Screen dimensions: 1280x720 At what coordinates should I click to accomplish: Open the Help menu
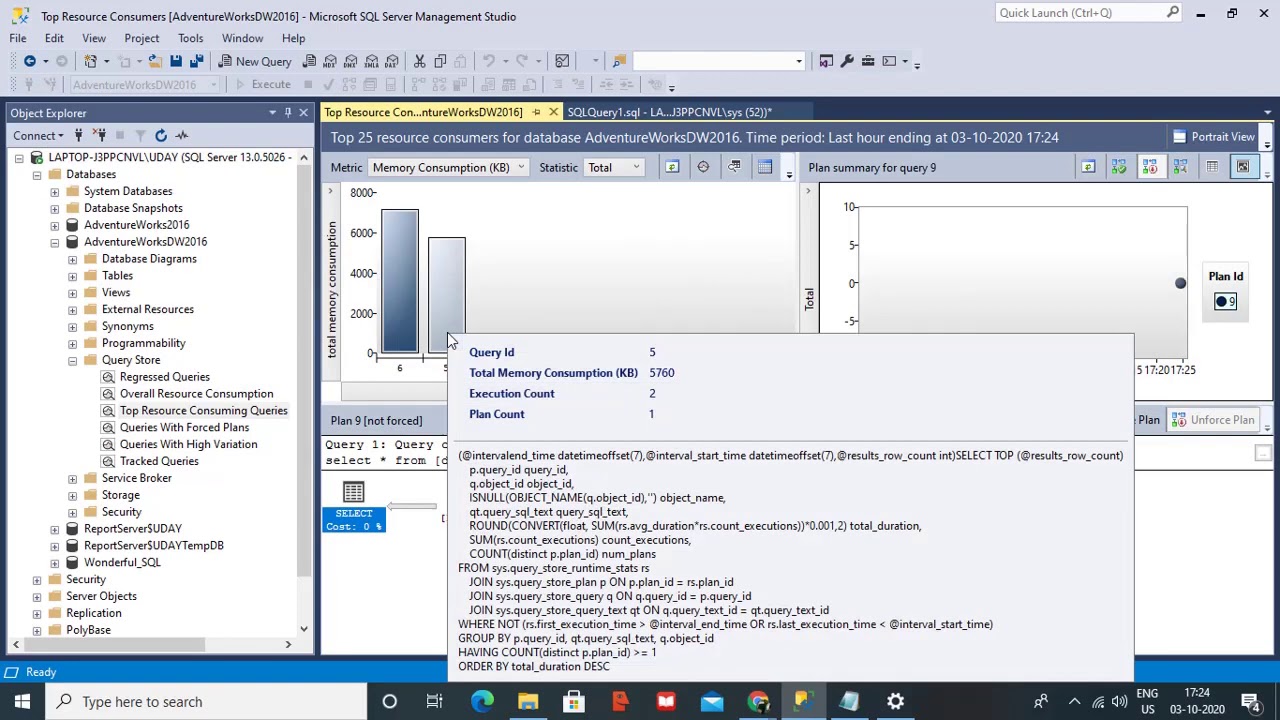coord(293,38)
